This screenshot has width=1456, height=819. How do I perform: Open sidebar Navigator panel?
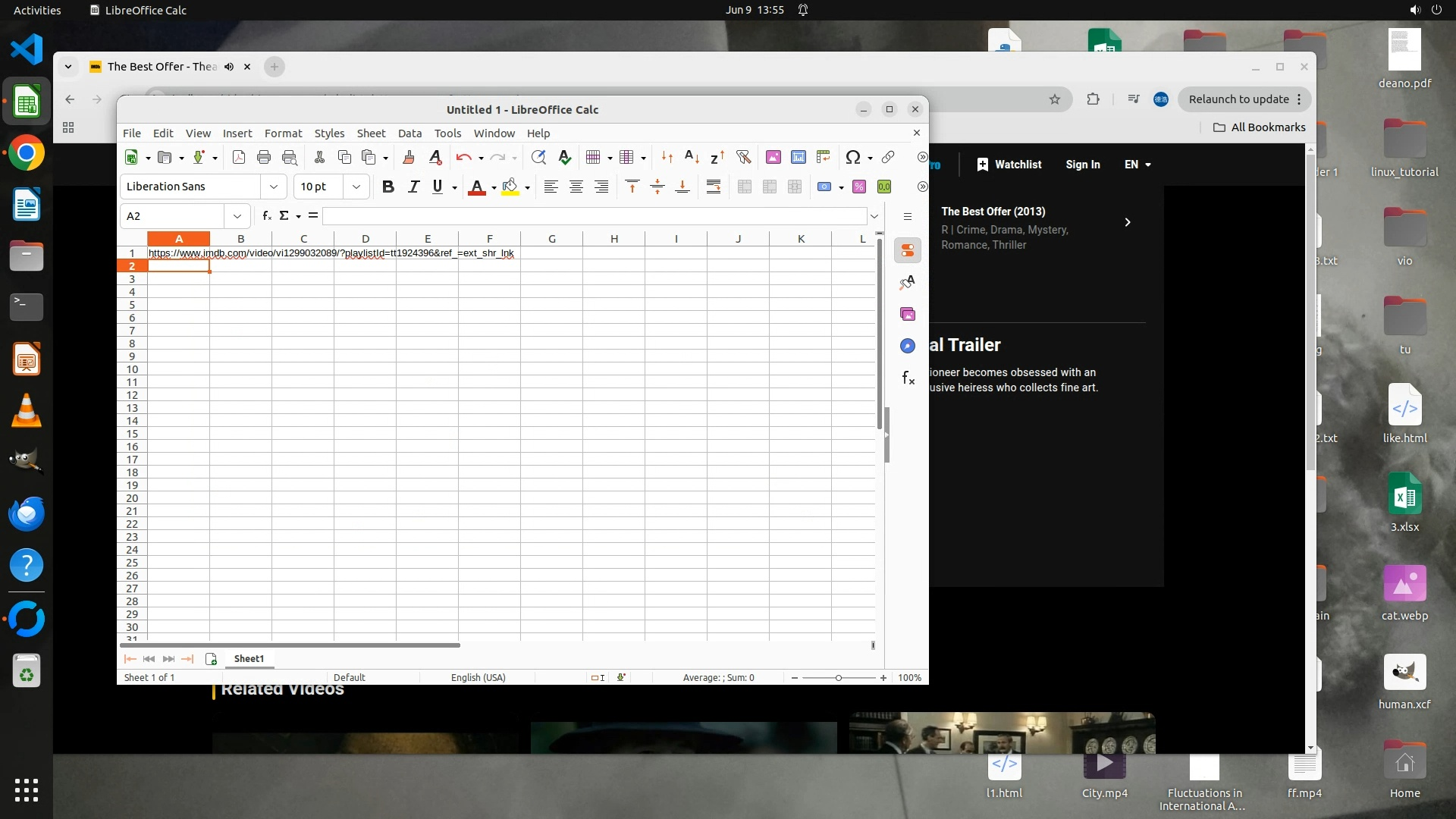[x=908, y=346]
